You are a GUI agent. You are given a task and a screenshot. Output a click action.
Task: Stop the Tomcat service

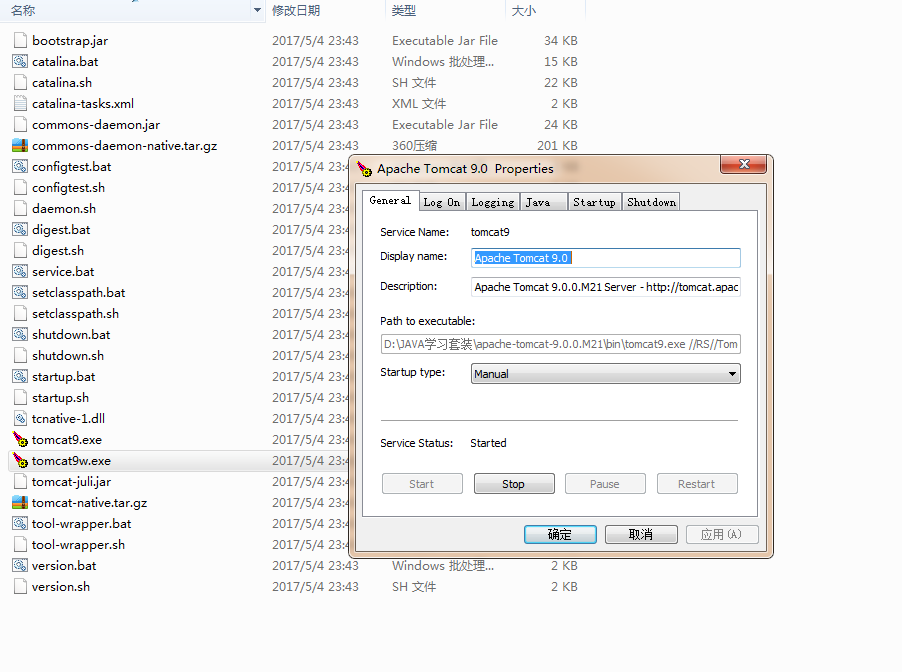point(514,484)
